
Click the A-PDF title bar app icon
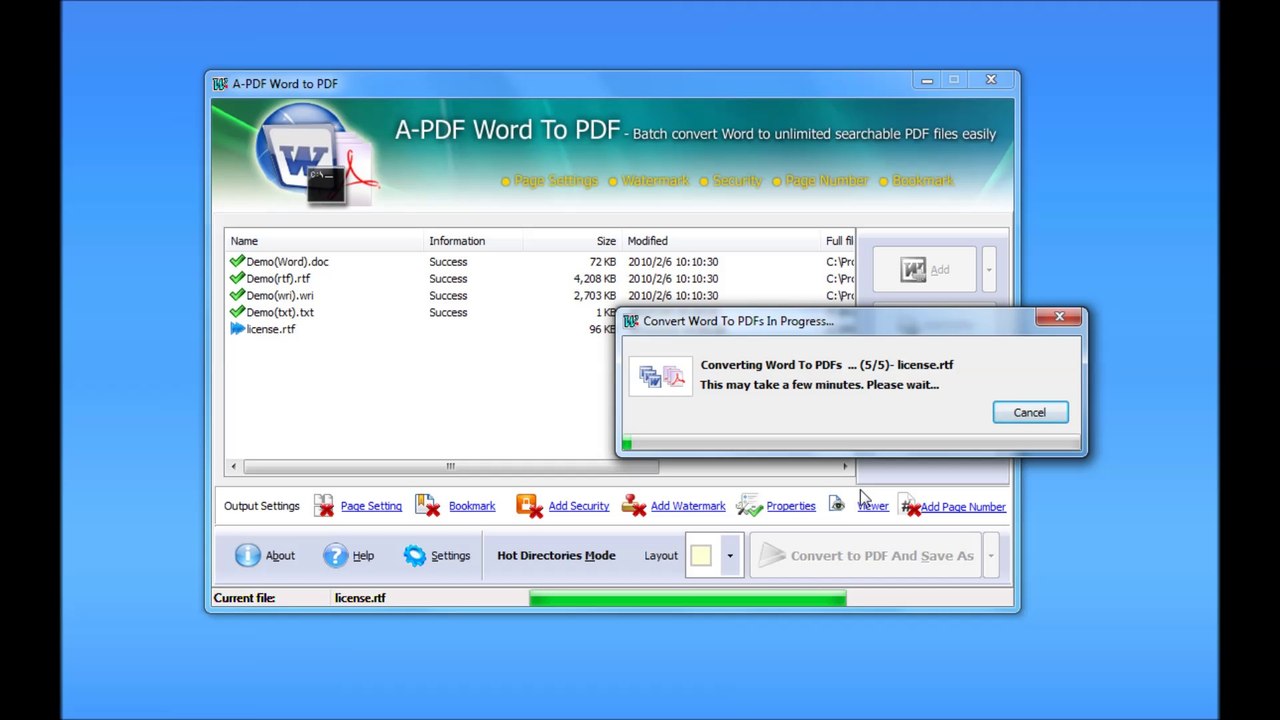pos(220,83)
